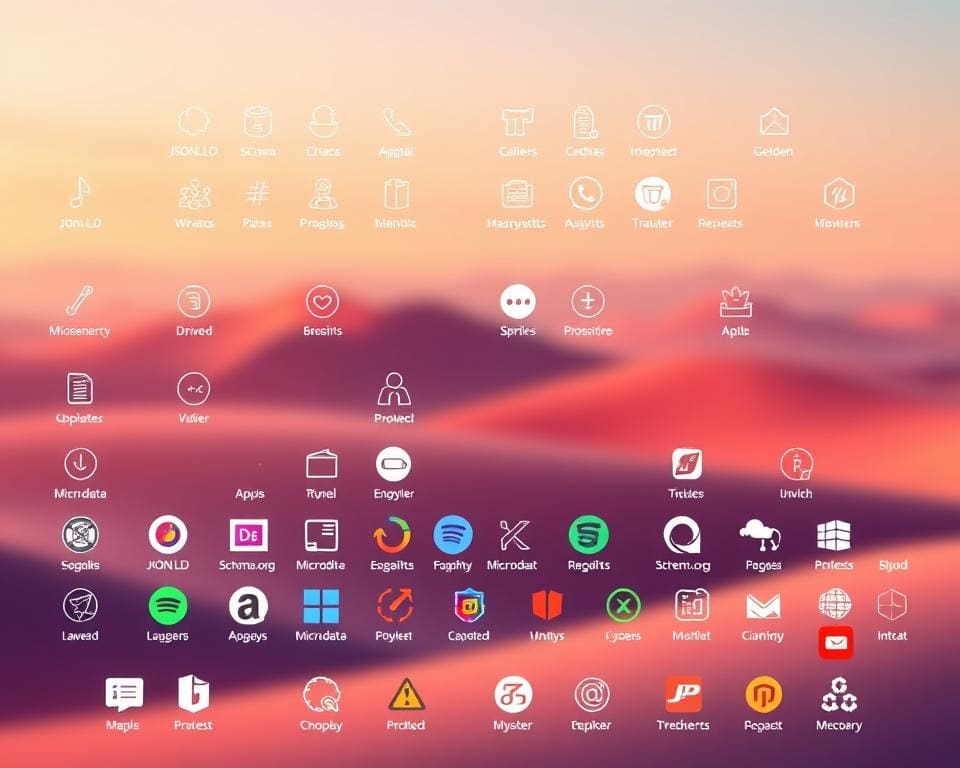Launch the red JP Trecherts icon
The image size is (960, 768).
point(683,695)
